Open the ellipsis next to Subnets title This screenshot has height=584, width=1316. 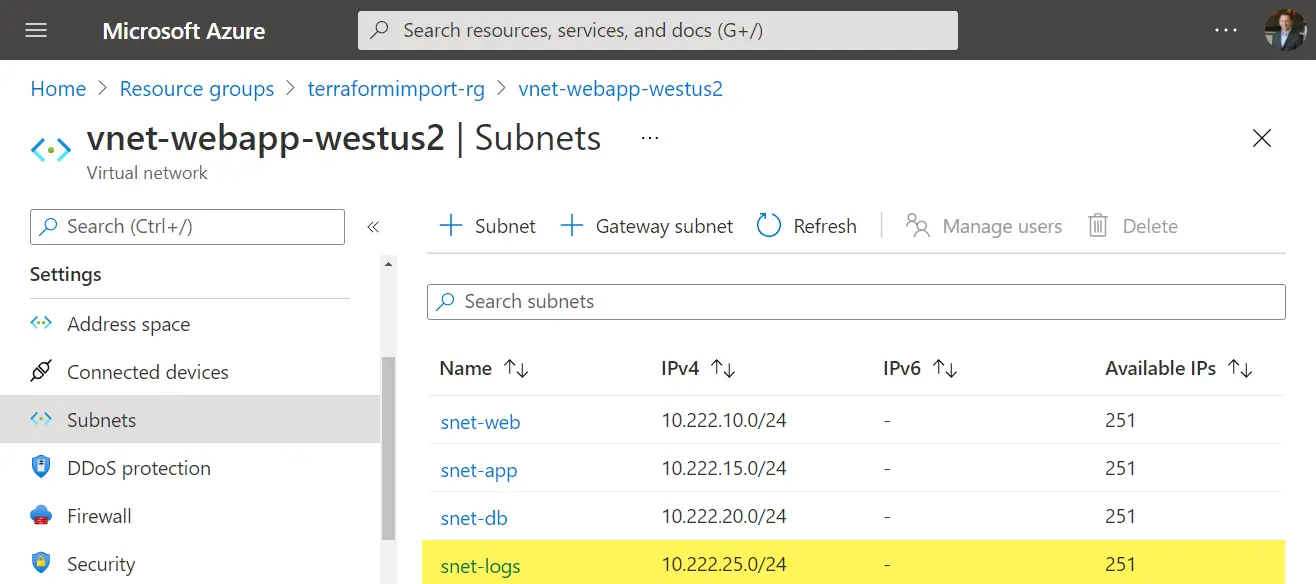pos(650,138)
